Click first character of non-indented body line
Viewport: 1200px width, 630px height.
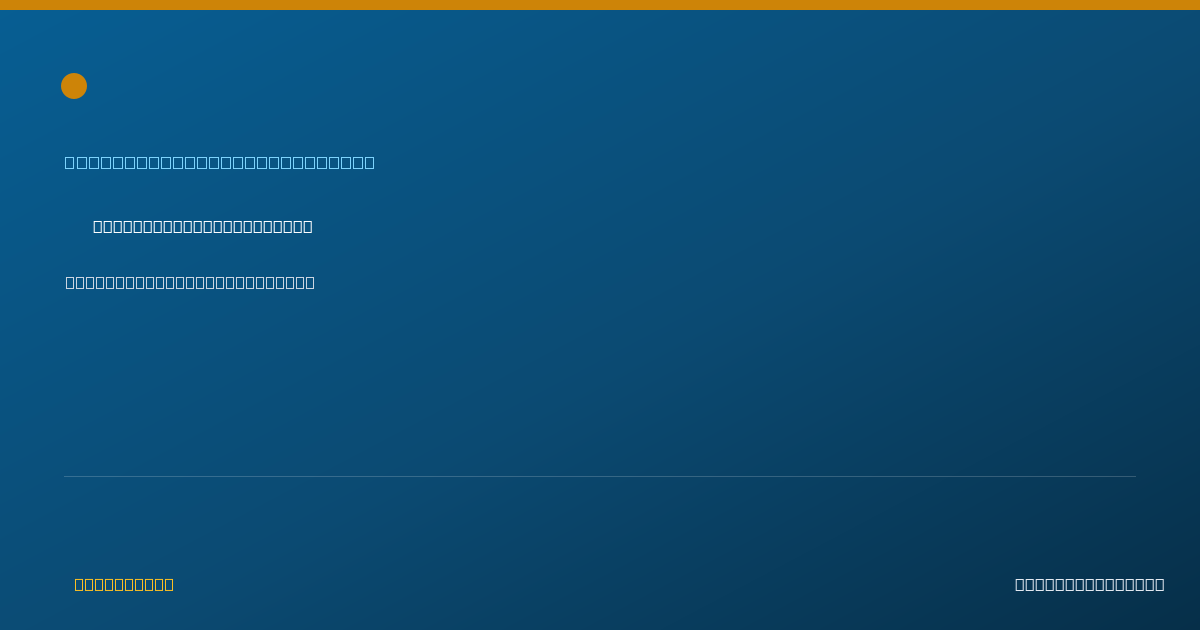[71, 282]
